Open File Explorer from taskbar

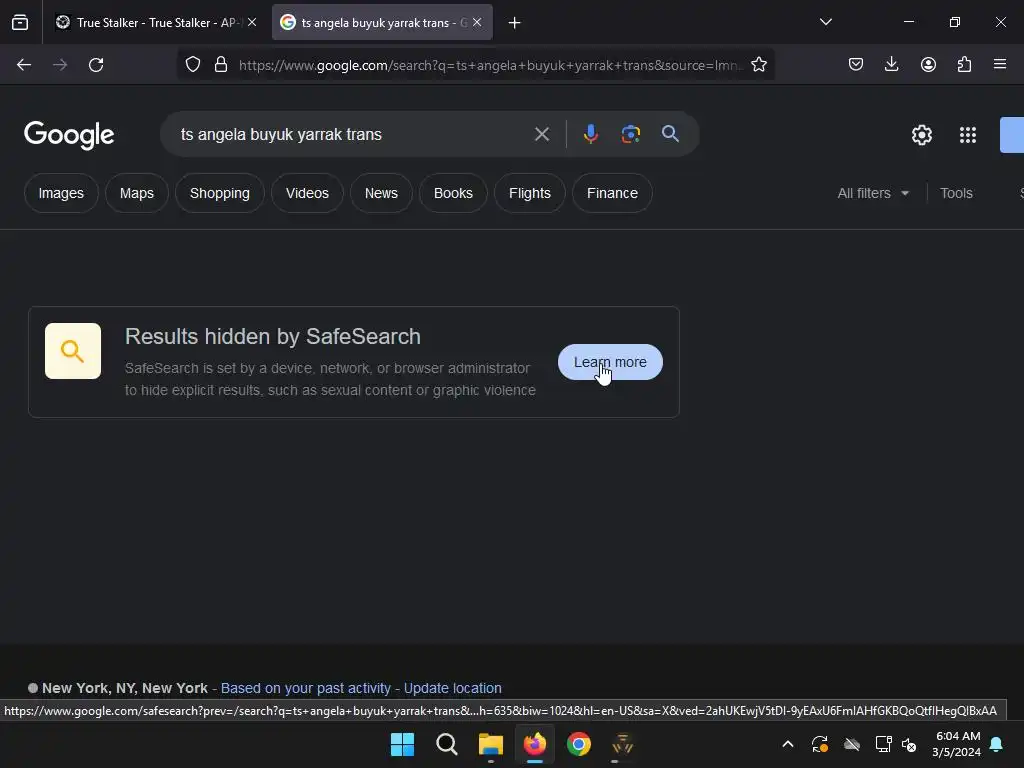(x=490, y=744)
